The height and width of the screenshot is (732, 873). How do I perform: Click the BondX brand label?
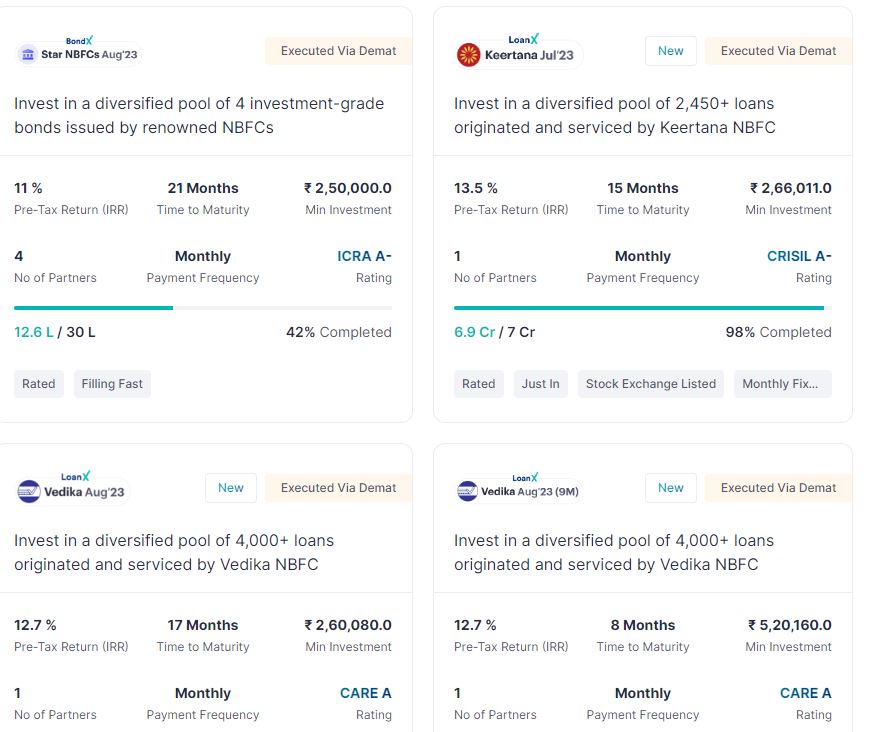tap(79, 41)
